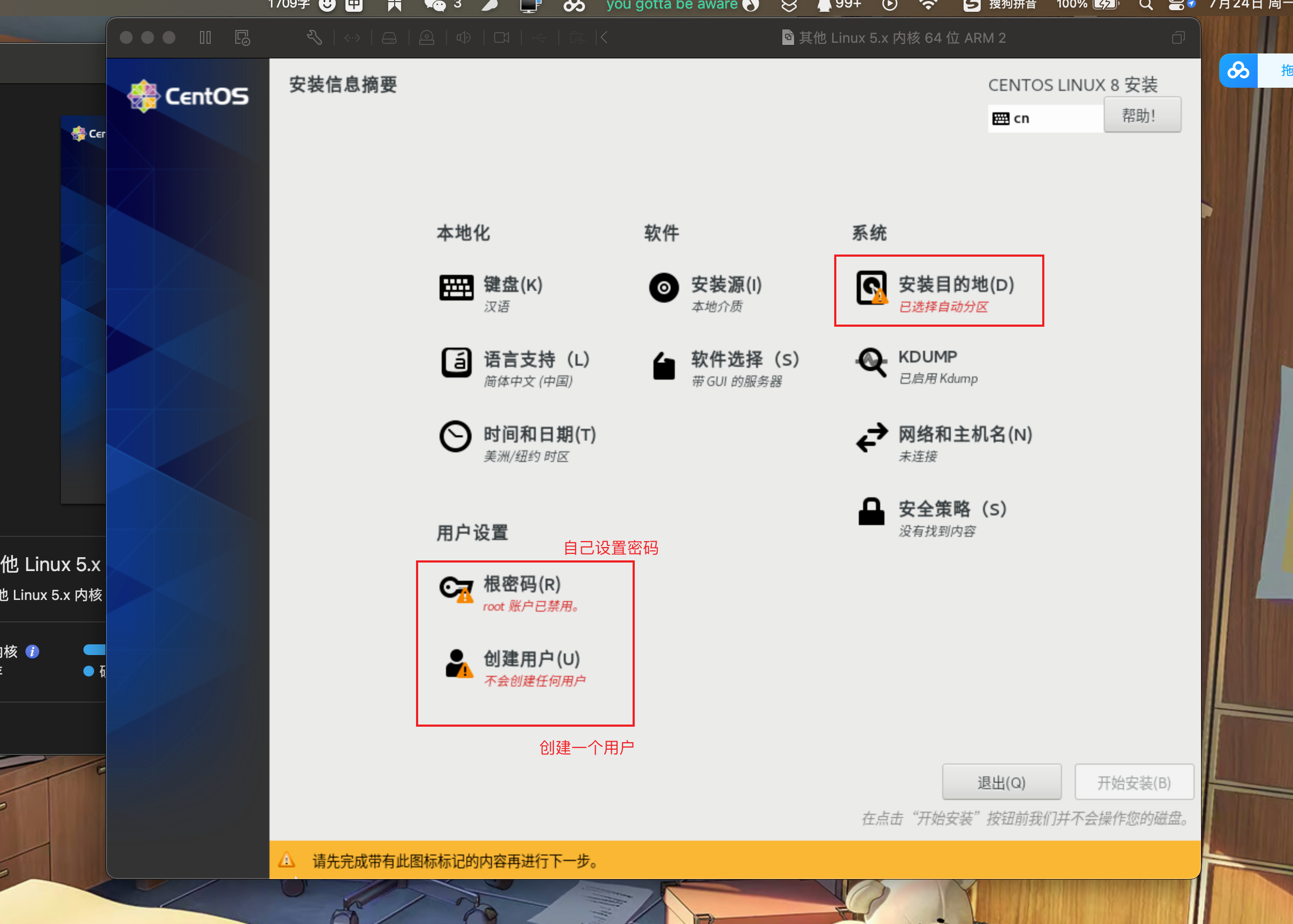Screen dimensions: 1293x924
Task: Click the 退出(Q) quit button
Action: 1001,782
